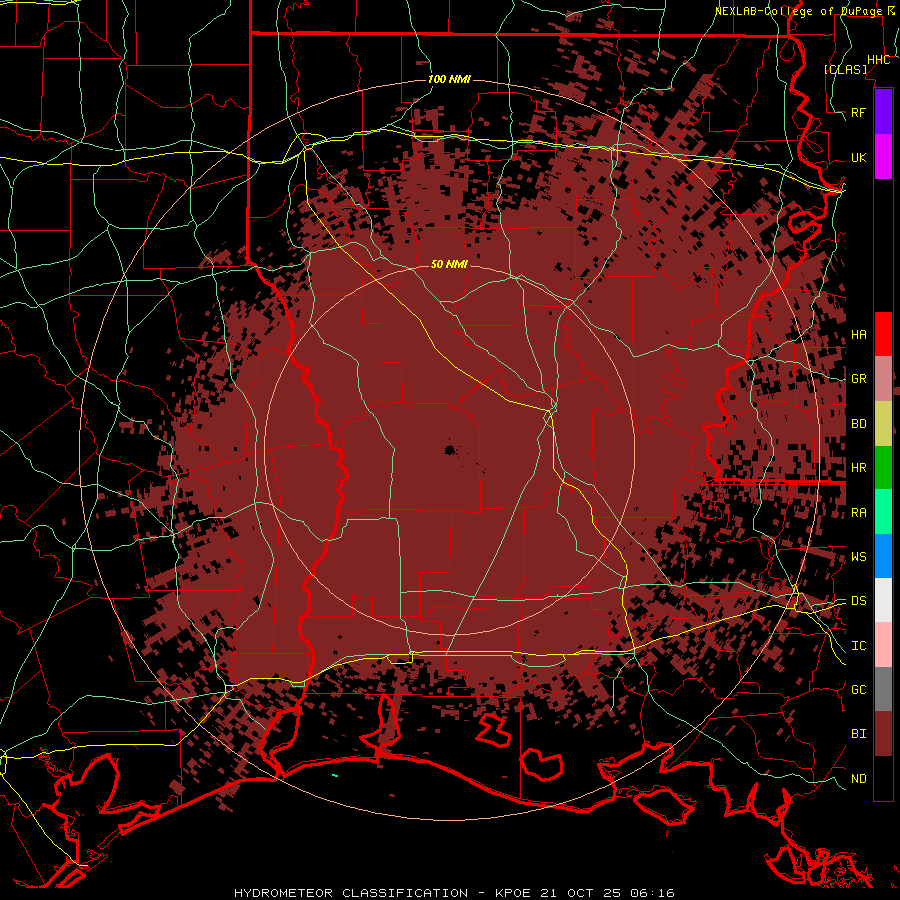Click the [CLAS] legend heading
This screenshot has width=900, height=900.
845,69
